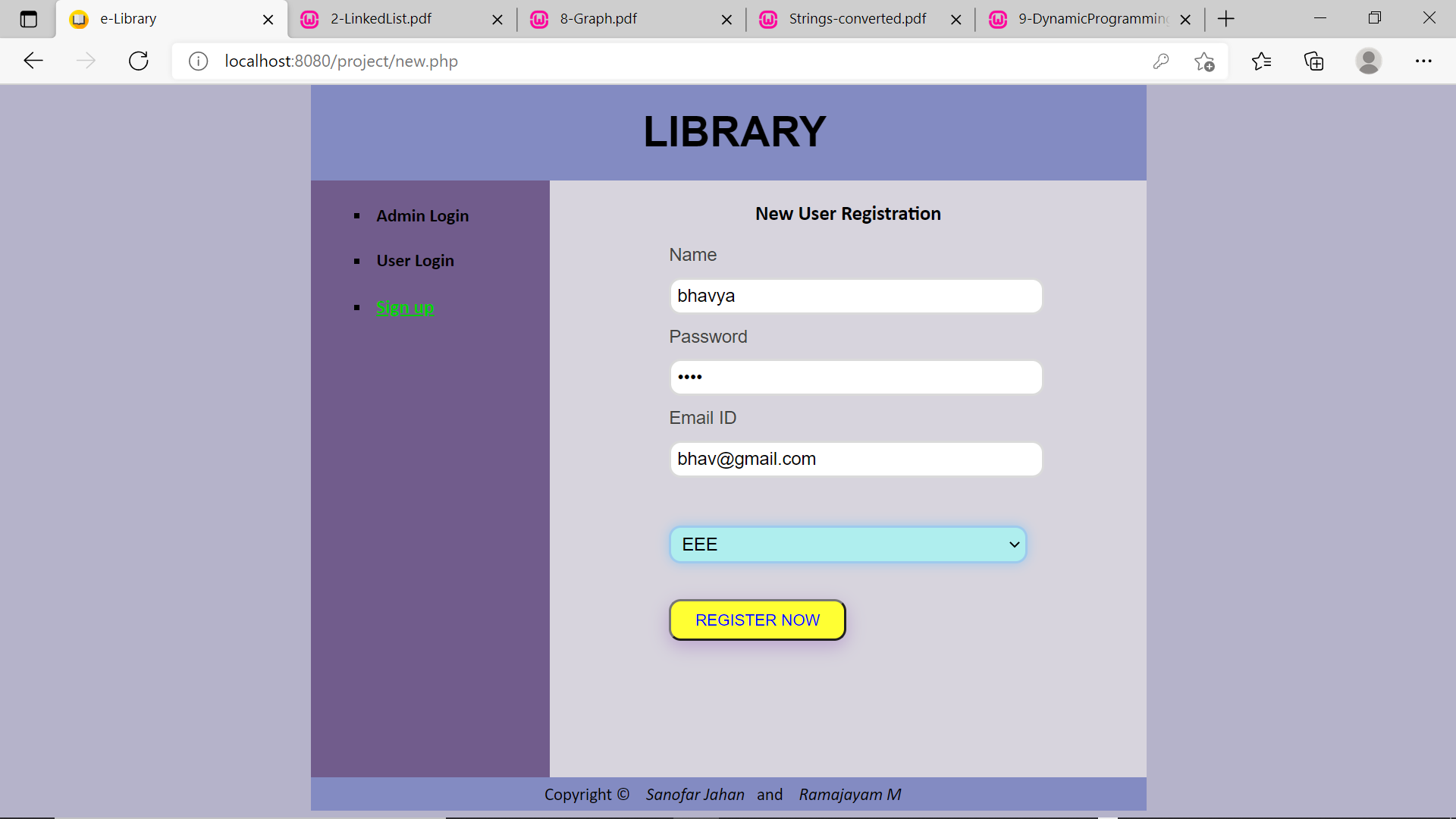Click the forward navigation arrow
Viewport: 1456px width, 819px height.
pyautogui.click(x=86, y=61)
